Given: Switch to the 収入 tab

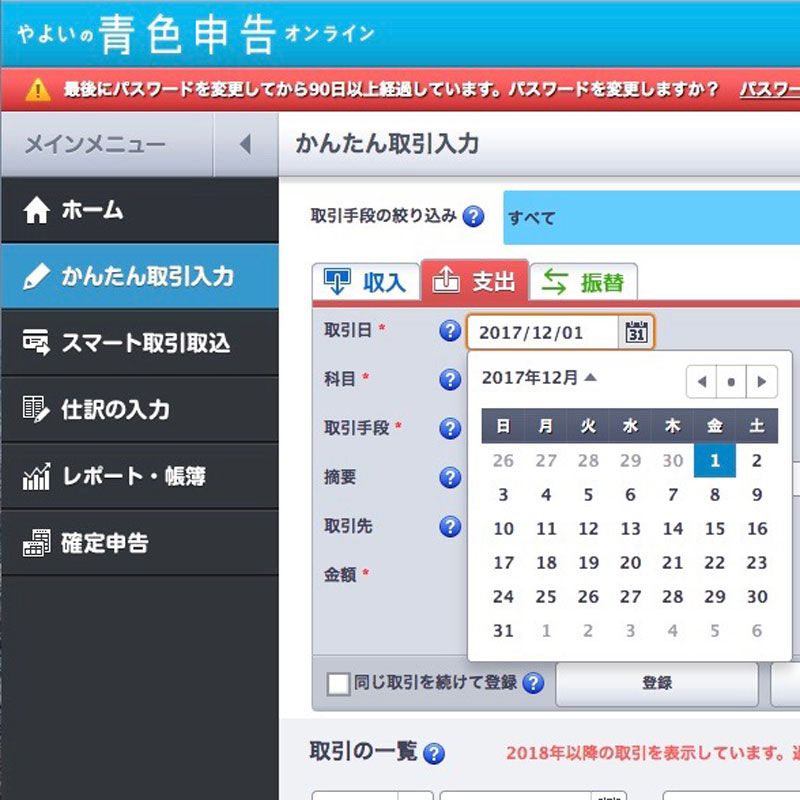Looking at the screenshot, I should tap(366, 283).
